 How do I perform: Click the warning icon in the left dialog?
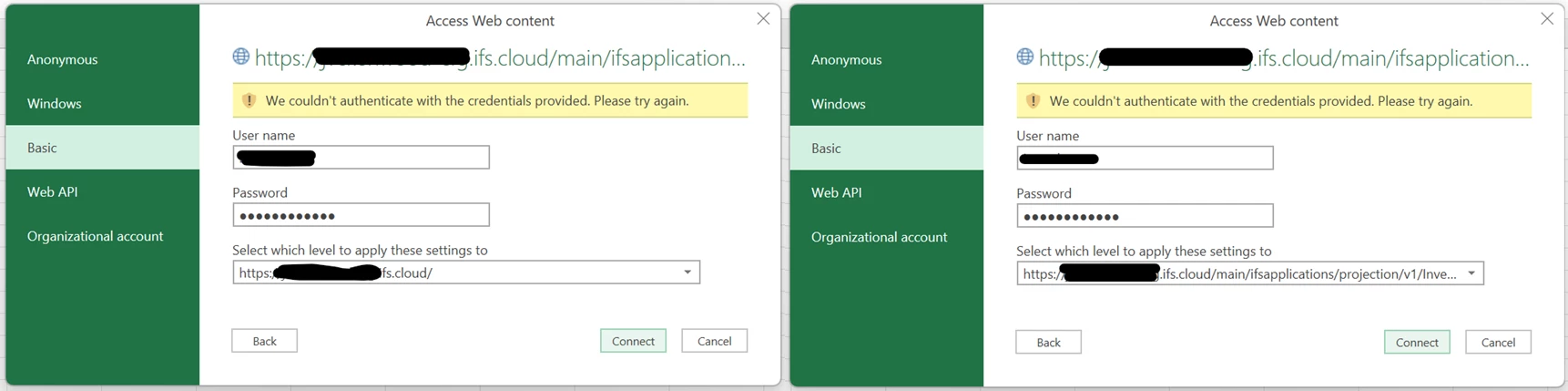click(x=249, y=100)
